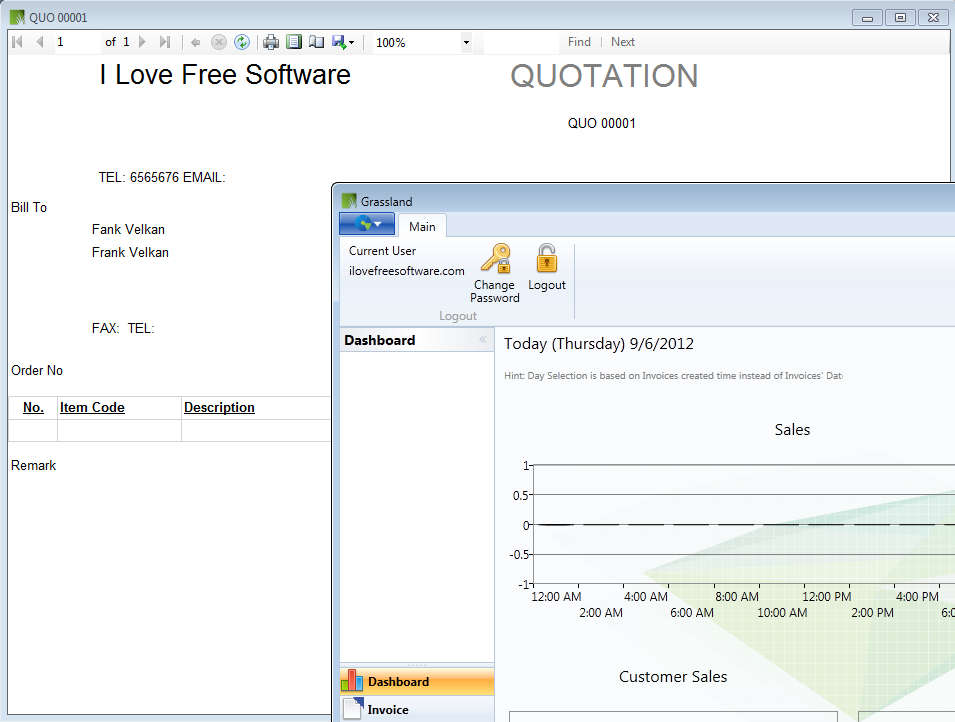Click the stop rendering icon
Viewport: 955px width, 722px height.
point(219,42)
